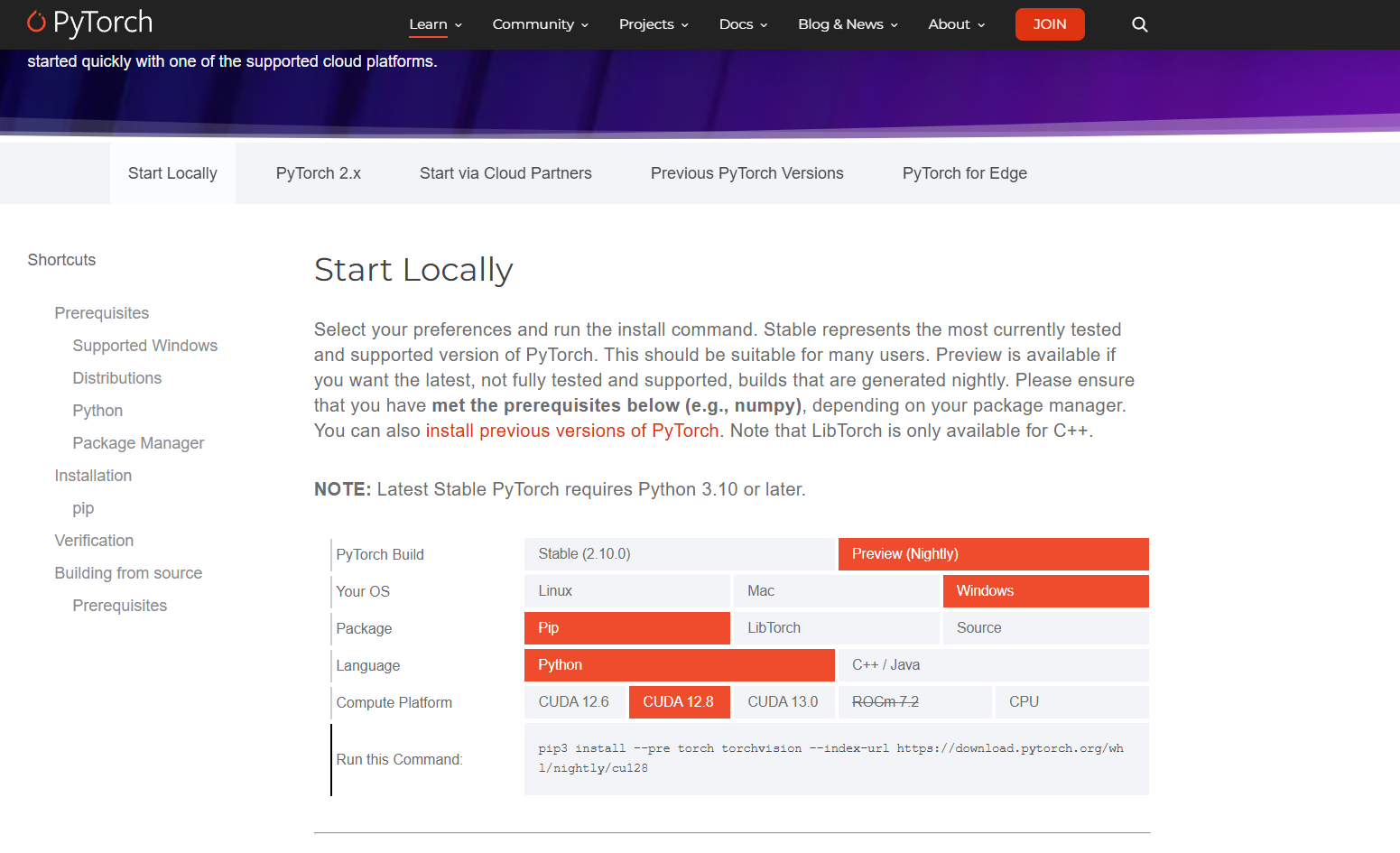Select the Source package option
Viewport: 1400px width, 853px height.
coord(1046,628)
